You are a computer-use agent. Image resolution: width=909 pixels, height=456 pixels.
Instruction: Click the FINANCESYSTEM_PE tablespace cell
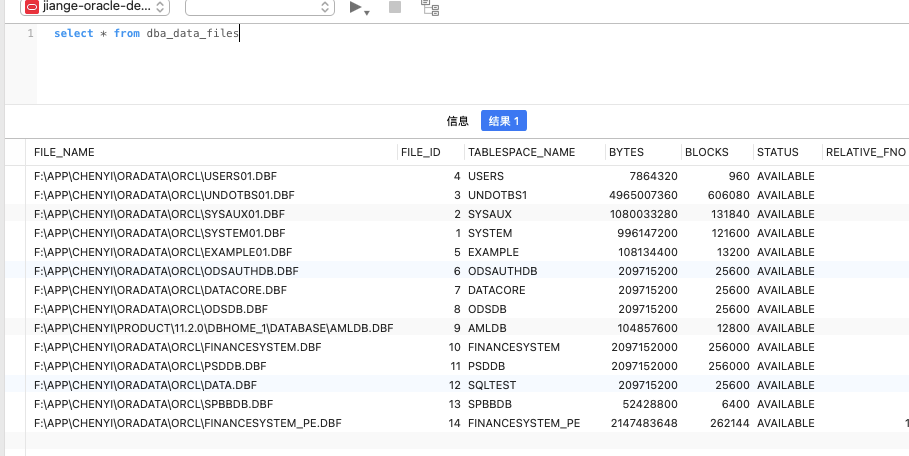523,423
